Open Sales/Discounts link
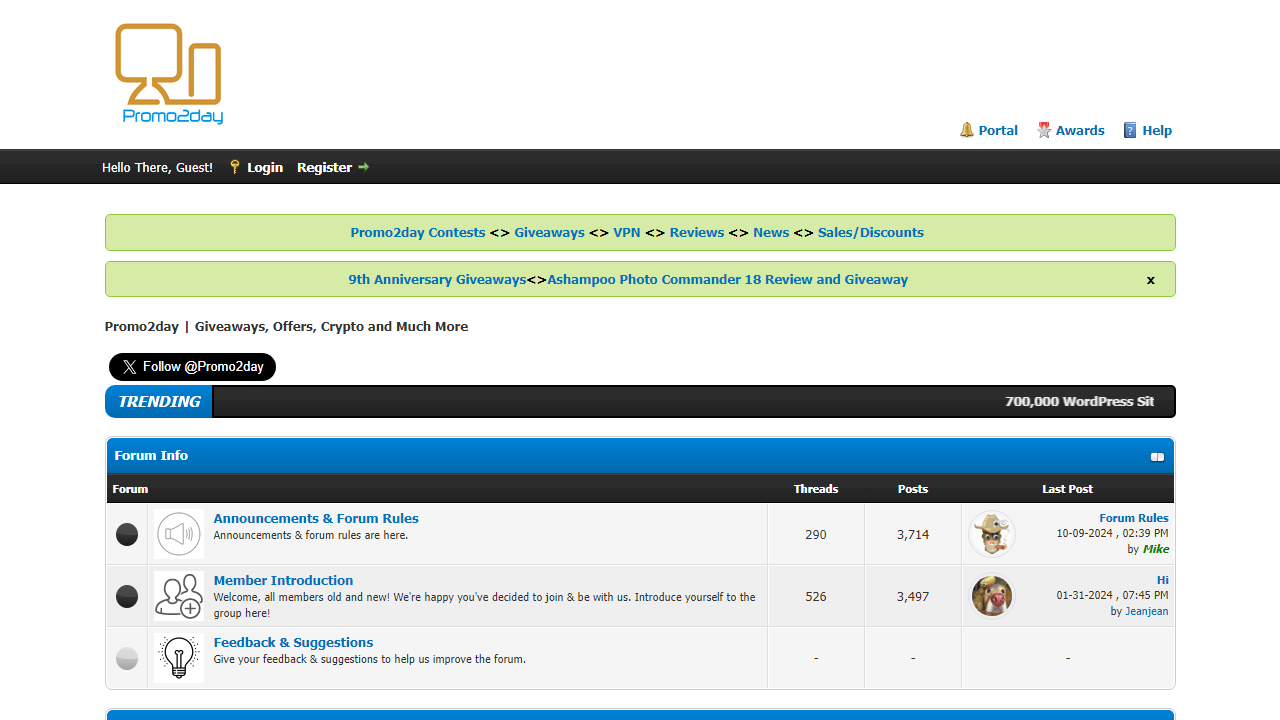Screen dimensions: 1280x720 (x=870, y=232)
